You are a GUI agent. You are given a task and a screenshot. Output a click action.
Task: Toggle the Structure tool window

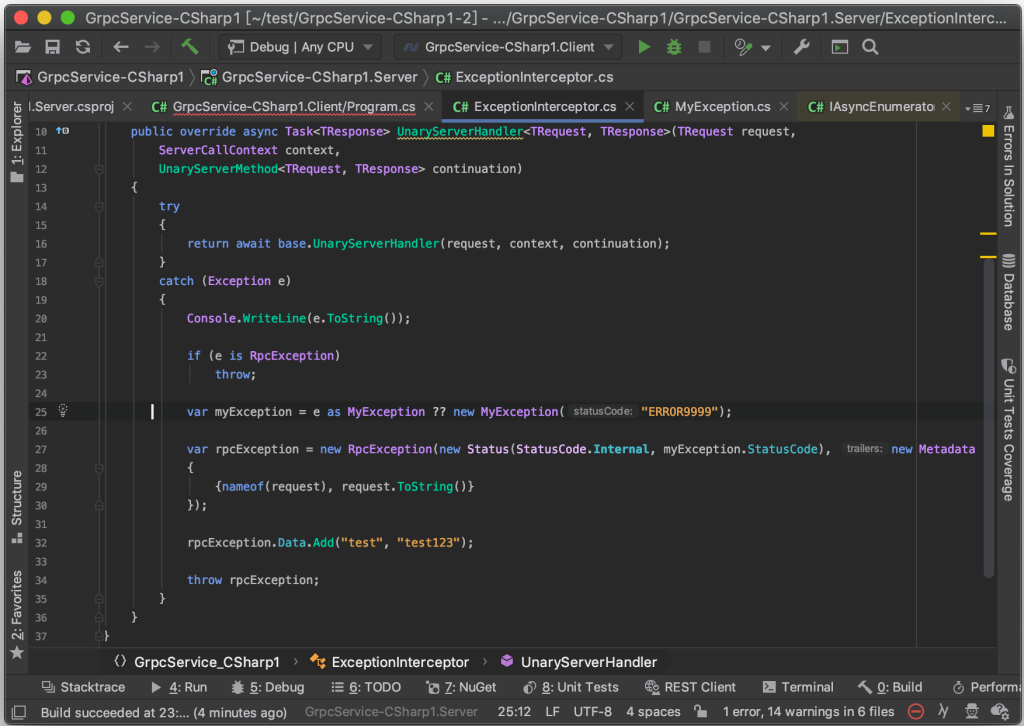coord(16,507)
